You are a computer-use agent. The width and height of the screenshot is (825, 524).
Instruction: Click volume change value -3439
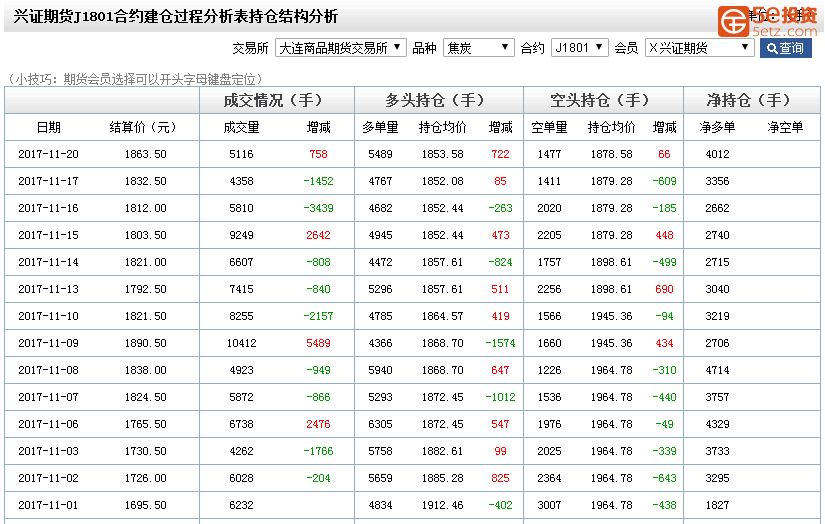click(x=318, y=208)
